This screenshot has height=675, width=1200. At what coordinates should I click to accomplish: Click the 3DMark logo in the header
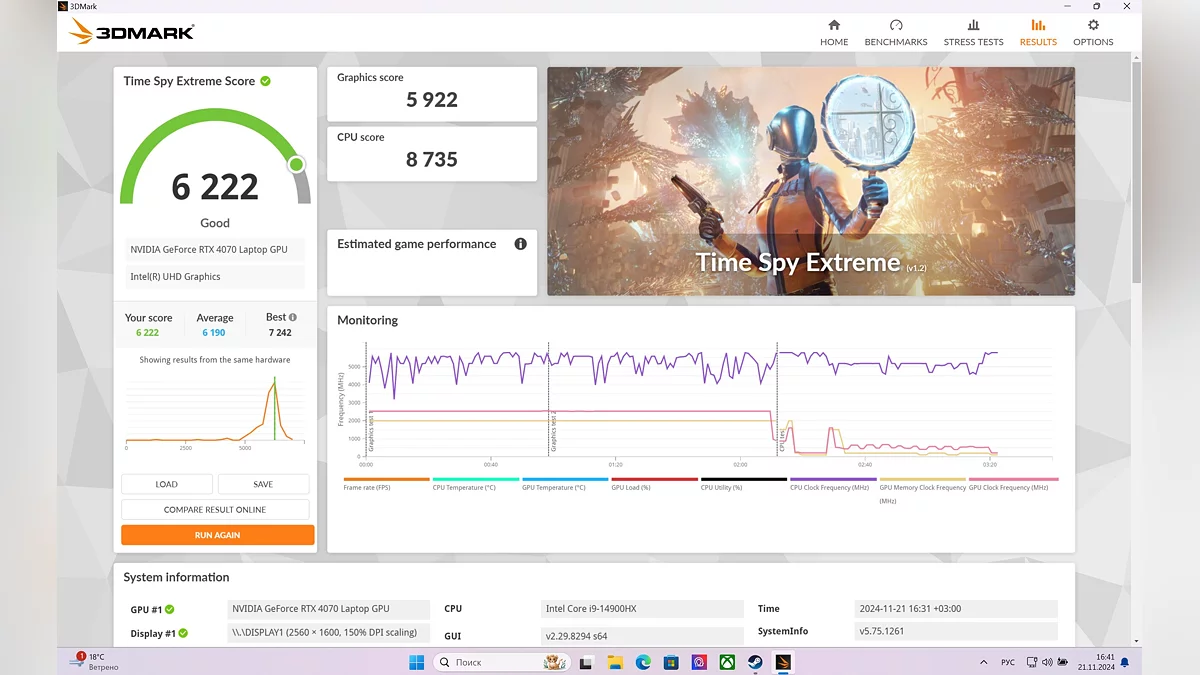pos(132,32)
